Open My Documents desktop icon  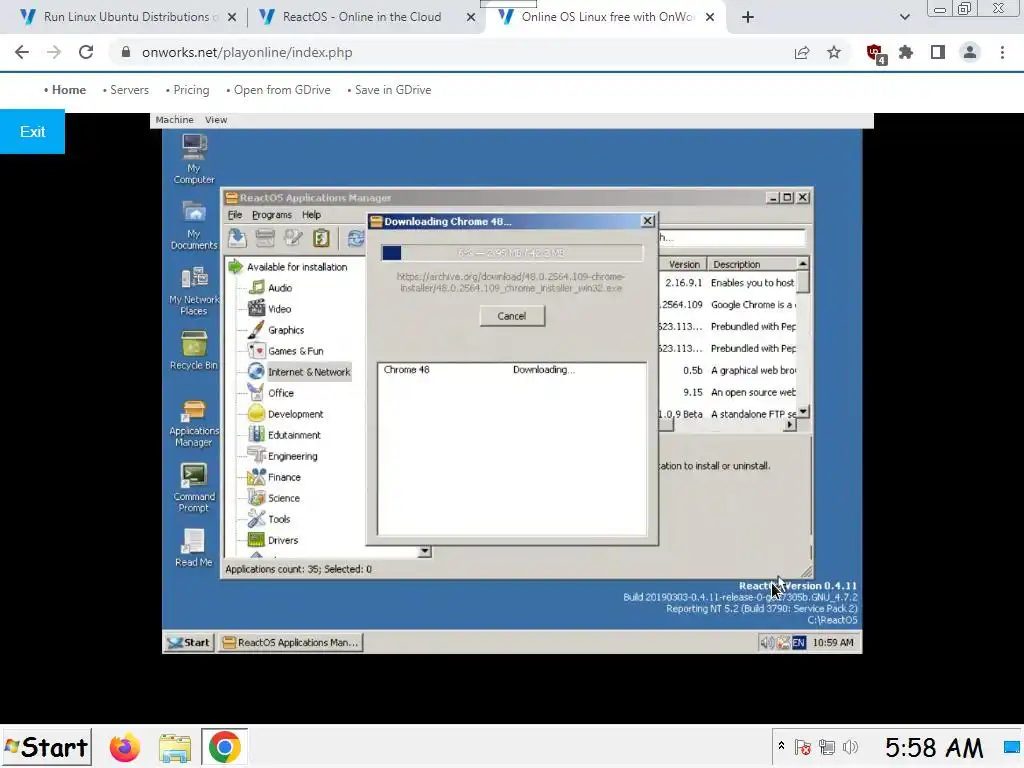click(x=194, y=225)
